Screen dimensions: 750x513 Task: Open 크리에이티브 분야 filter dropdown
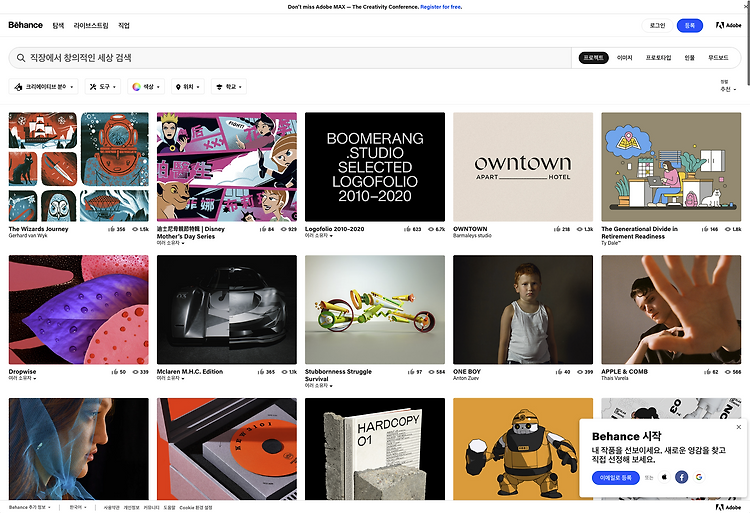tap(44, 87)
